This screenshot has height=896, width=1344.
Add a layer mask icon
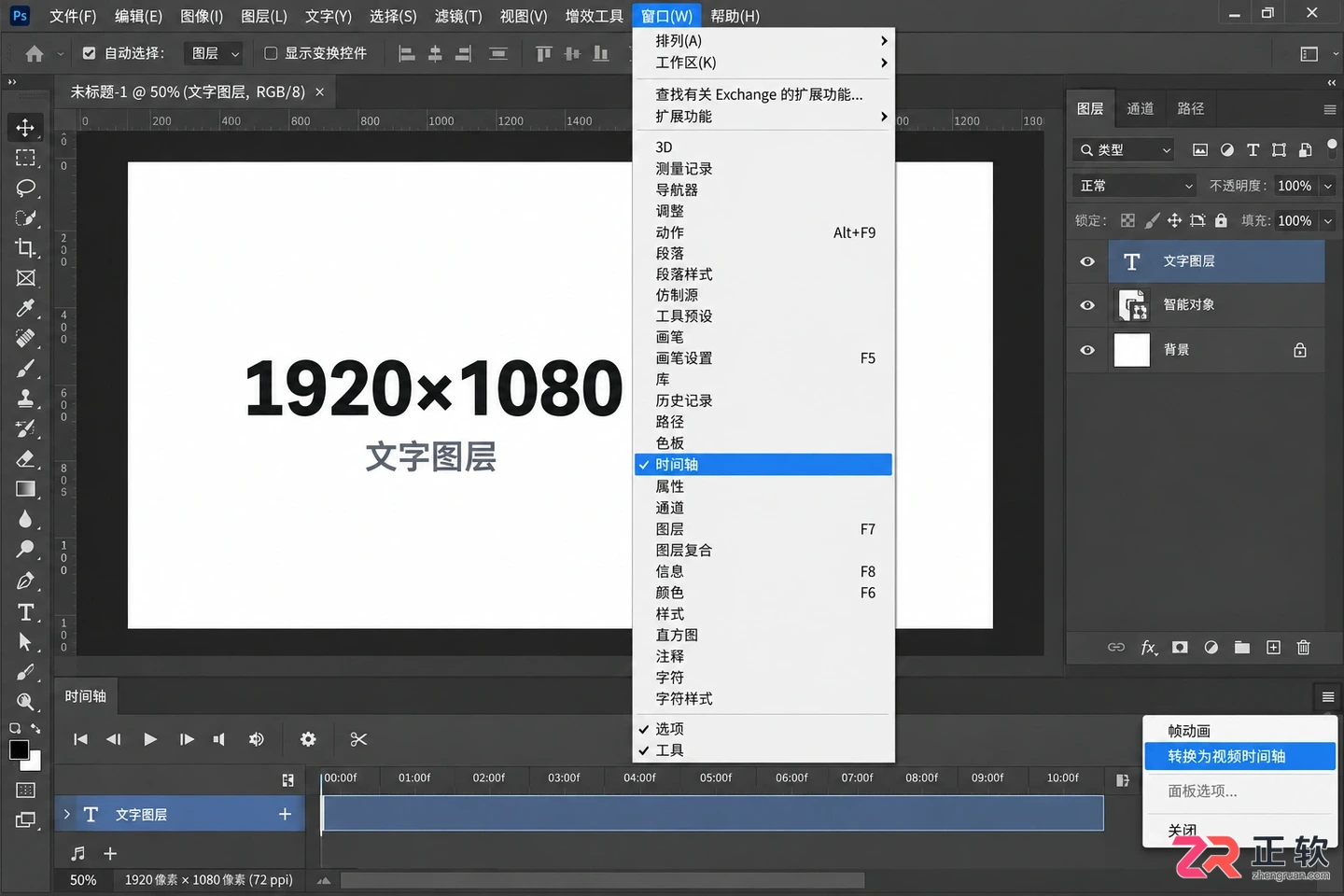pyautogui.click(x=1180, y=647)
